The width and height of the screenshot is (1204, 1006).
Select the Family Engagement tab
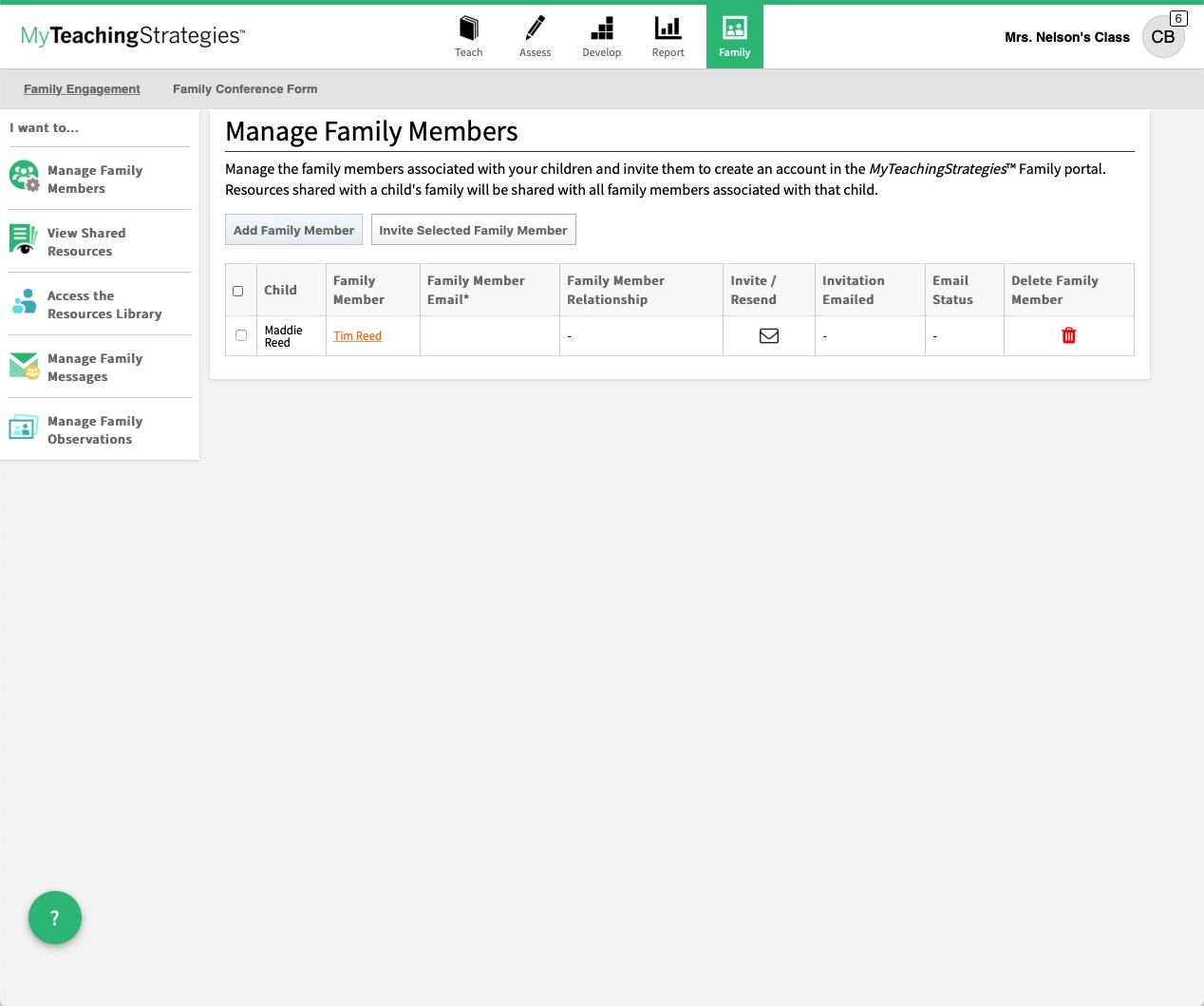click(82, 88)
